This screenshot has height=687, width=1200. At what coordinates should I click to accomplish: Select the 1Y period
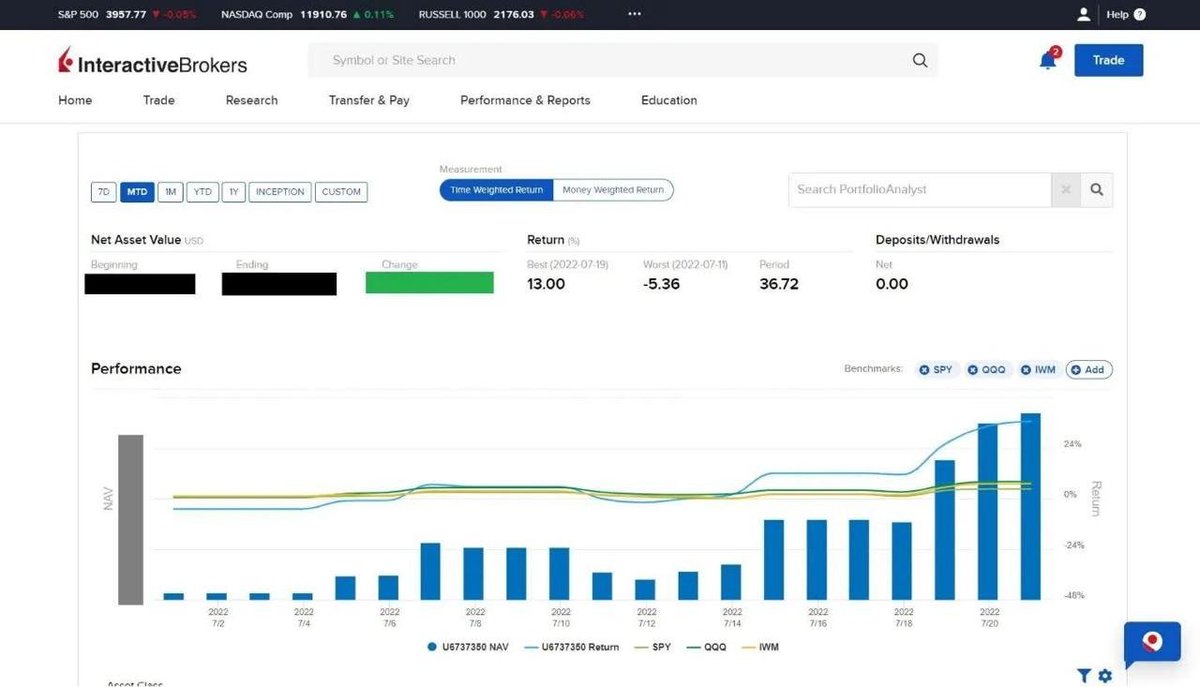[x=234, y=192]
